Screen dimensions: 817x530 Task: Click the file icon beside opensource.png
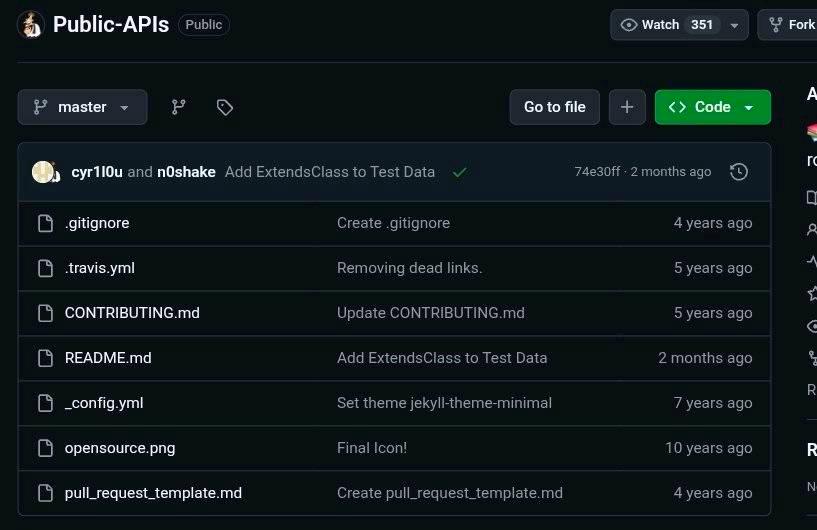45,448
